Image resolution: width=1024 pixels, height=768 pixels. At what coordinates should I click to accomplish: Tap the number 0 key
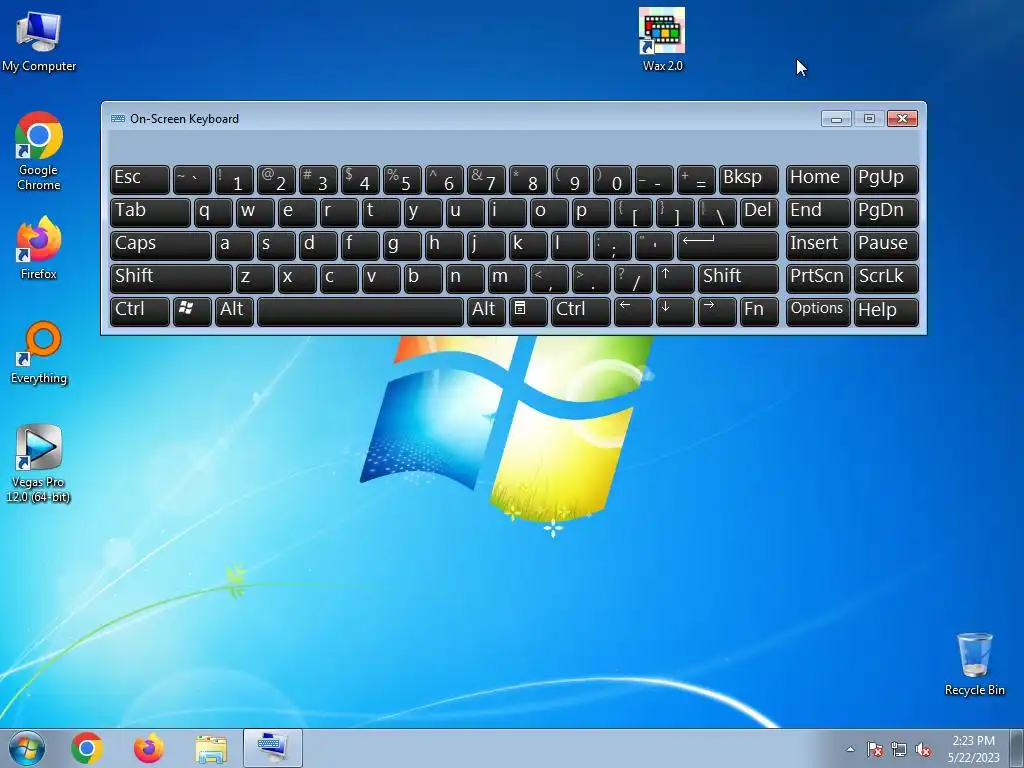click(x=612, y=180)
